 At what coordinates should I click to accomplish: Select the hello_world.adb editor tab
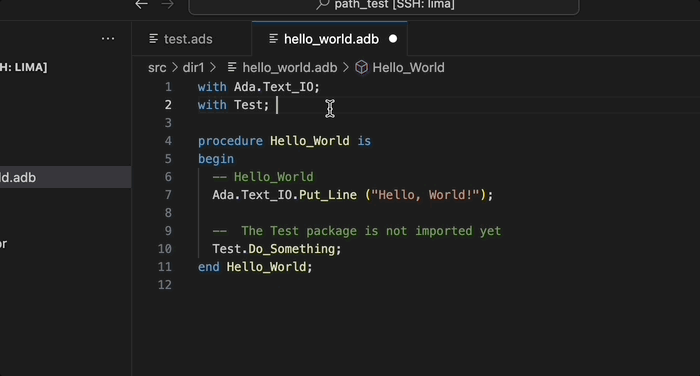pos(329,39)
